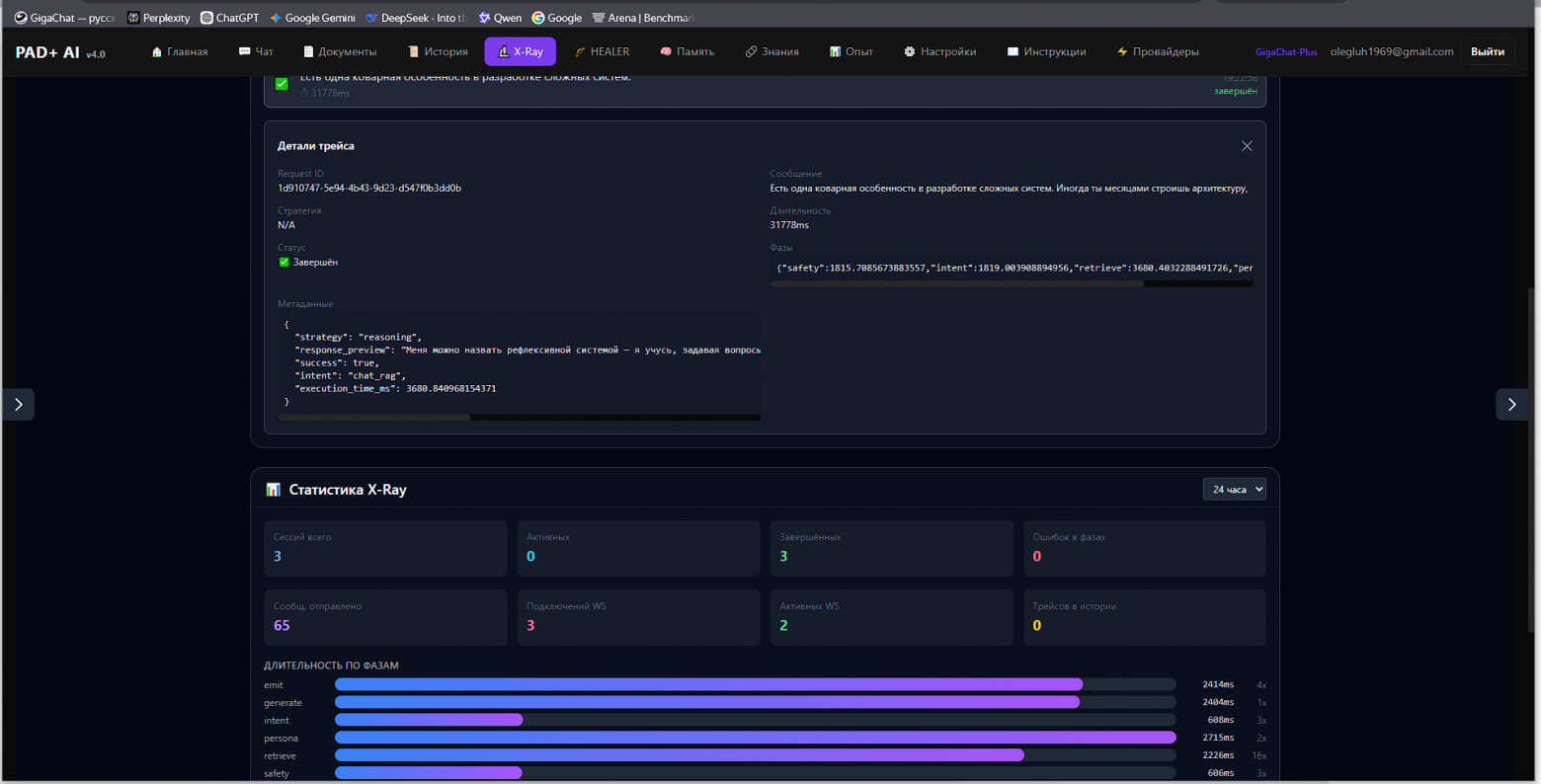Image resolution: width=1541 pixels, height=784 pixels.
Task: Open the Инструкции nav item
Action: tap(1046, 51)
